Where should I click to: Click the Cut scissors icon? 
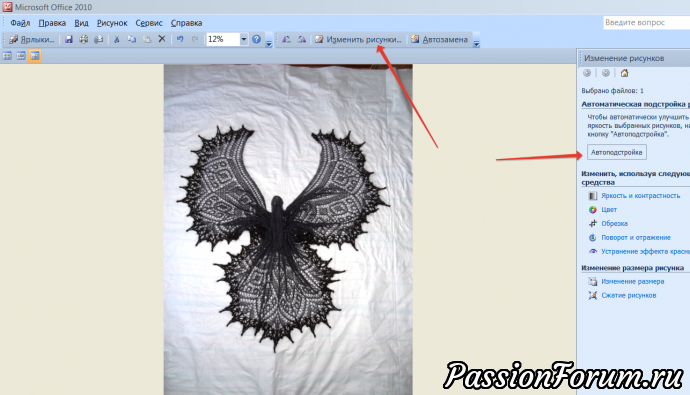tap(117, 40)
